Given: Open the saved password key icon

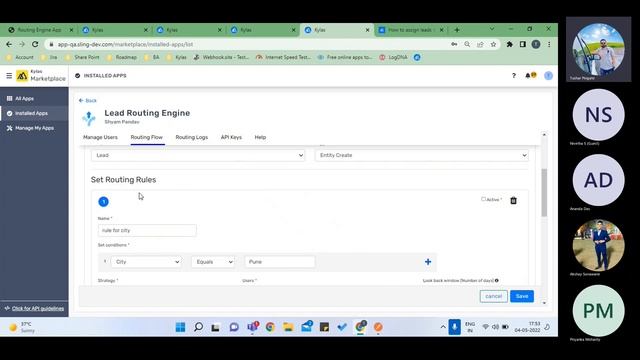Looking at the screenshot, I should tap(454, 44).
